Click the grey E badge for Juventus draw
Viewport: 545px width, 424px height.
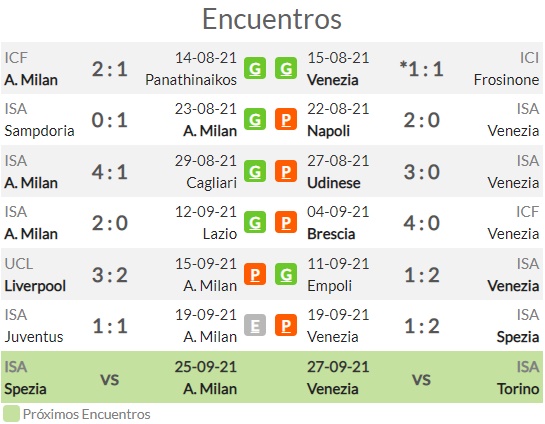[255, 325]
